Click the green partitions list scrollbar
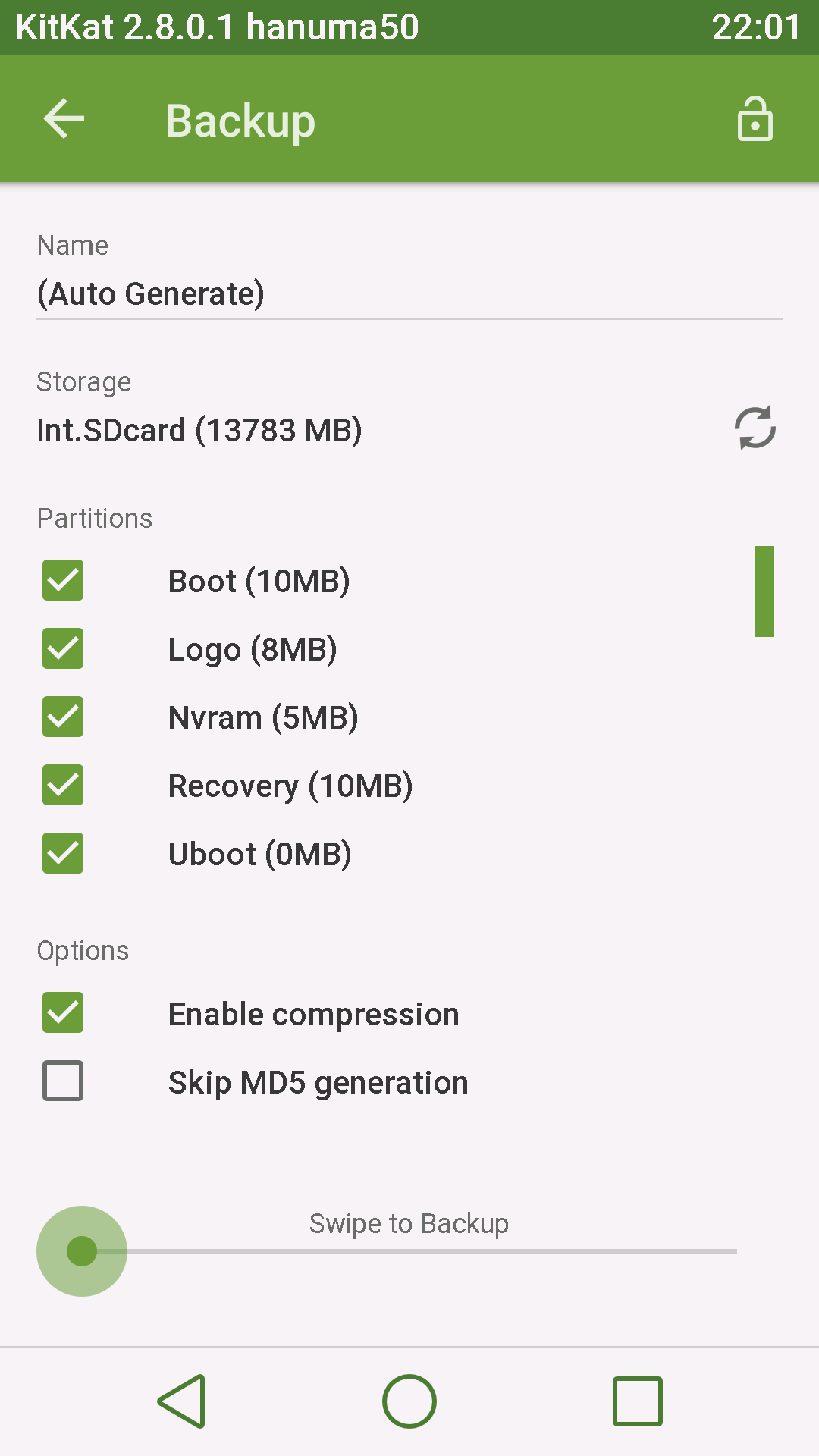819x1456 pixels. tap(764, 591)
